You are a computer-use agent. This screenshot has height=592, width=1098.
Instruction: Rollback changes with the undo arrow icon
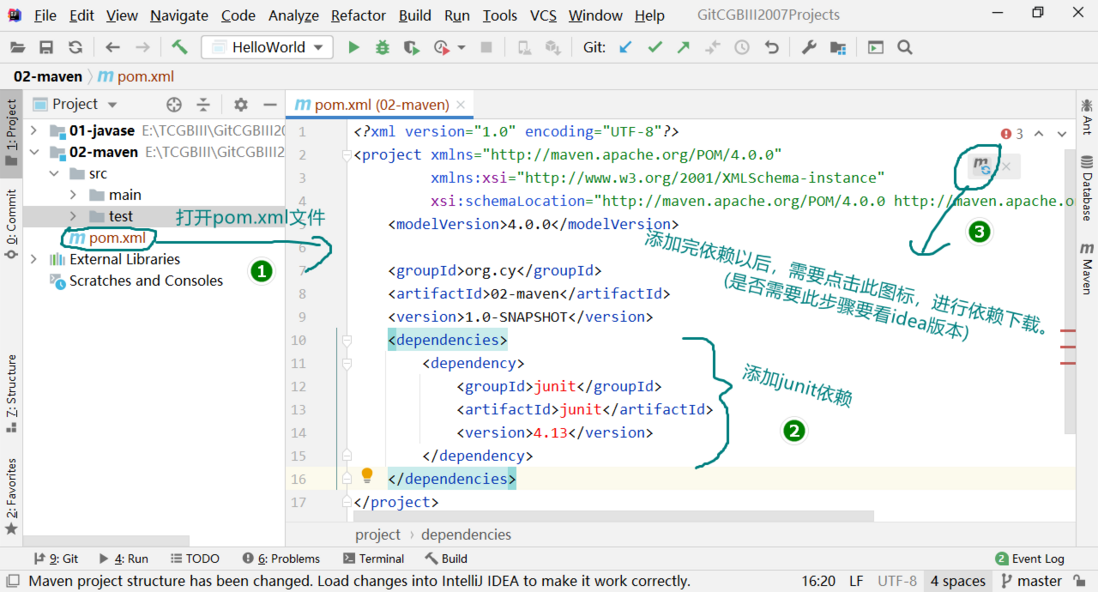click(772, 47)
